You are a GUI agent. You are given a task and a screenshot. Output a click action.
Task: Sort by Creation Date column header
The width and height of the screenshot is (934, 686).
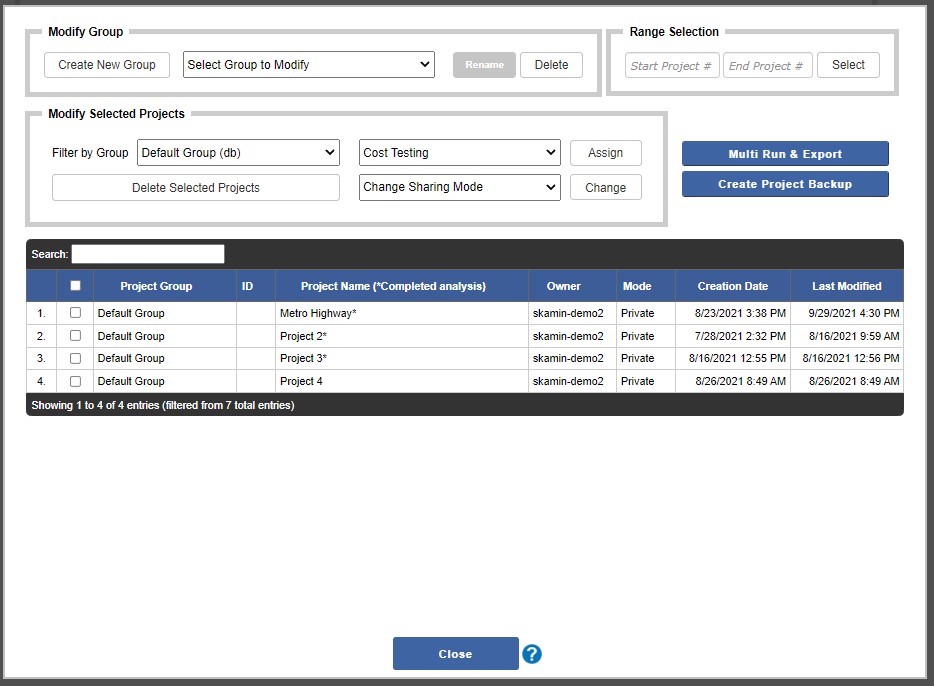(x=732, y=286)
